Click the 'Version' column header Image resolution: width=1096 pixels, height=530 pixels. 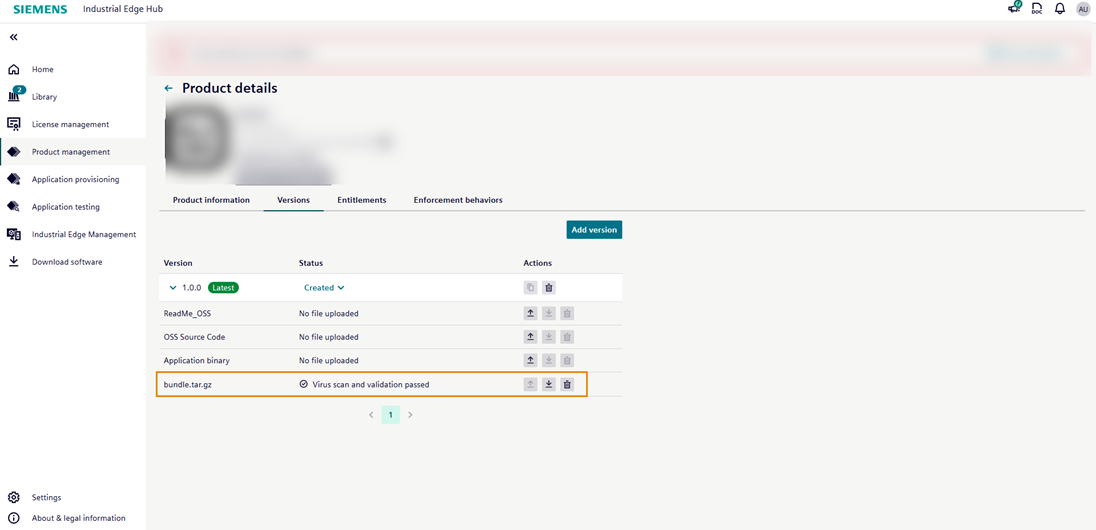pyautogui.click(x=178, y=263)
